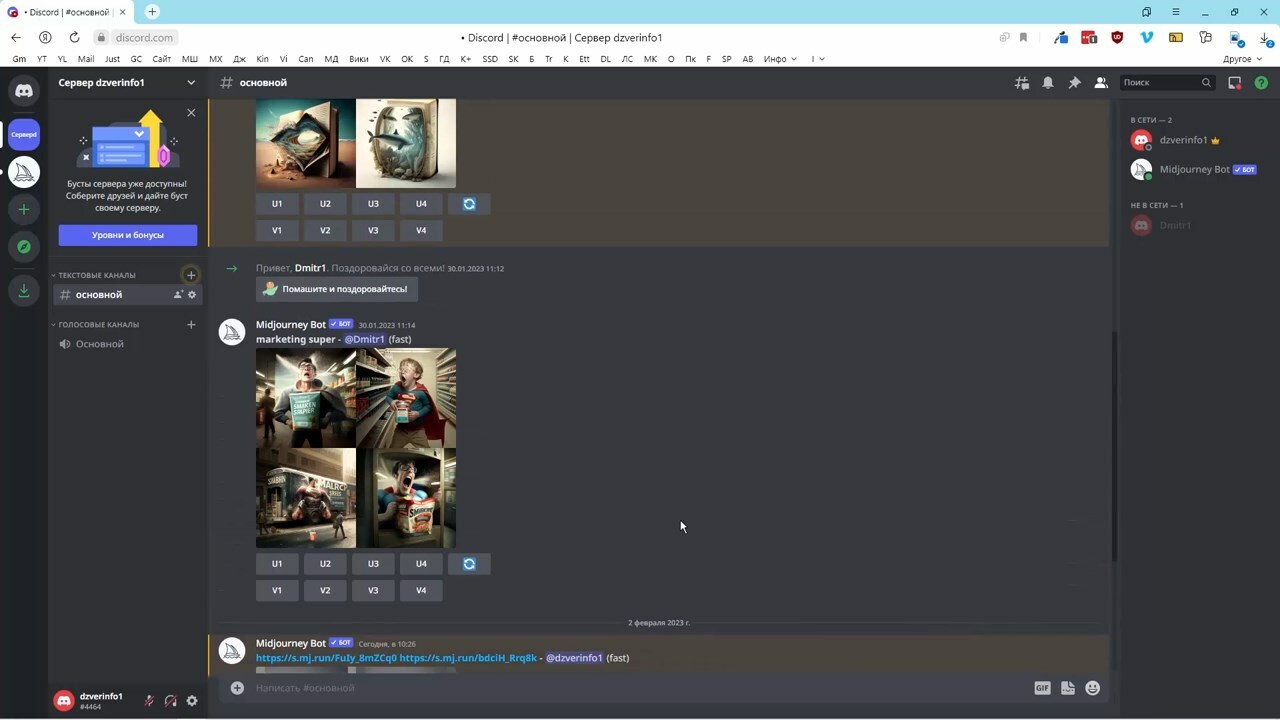Reload the page in the browser
This screenshot has width=1280, height=720.
click(x=74, y=37)
